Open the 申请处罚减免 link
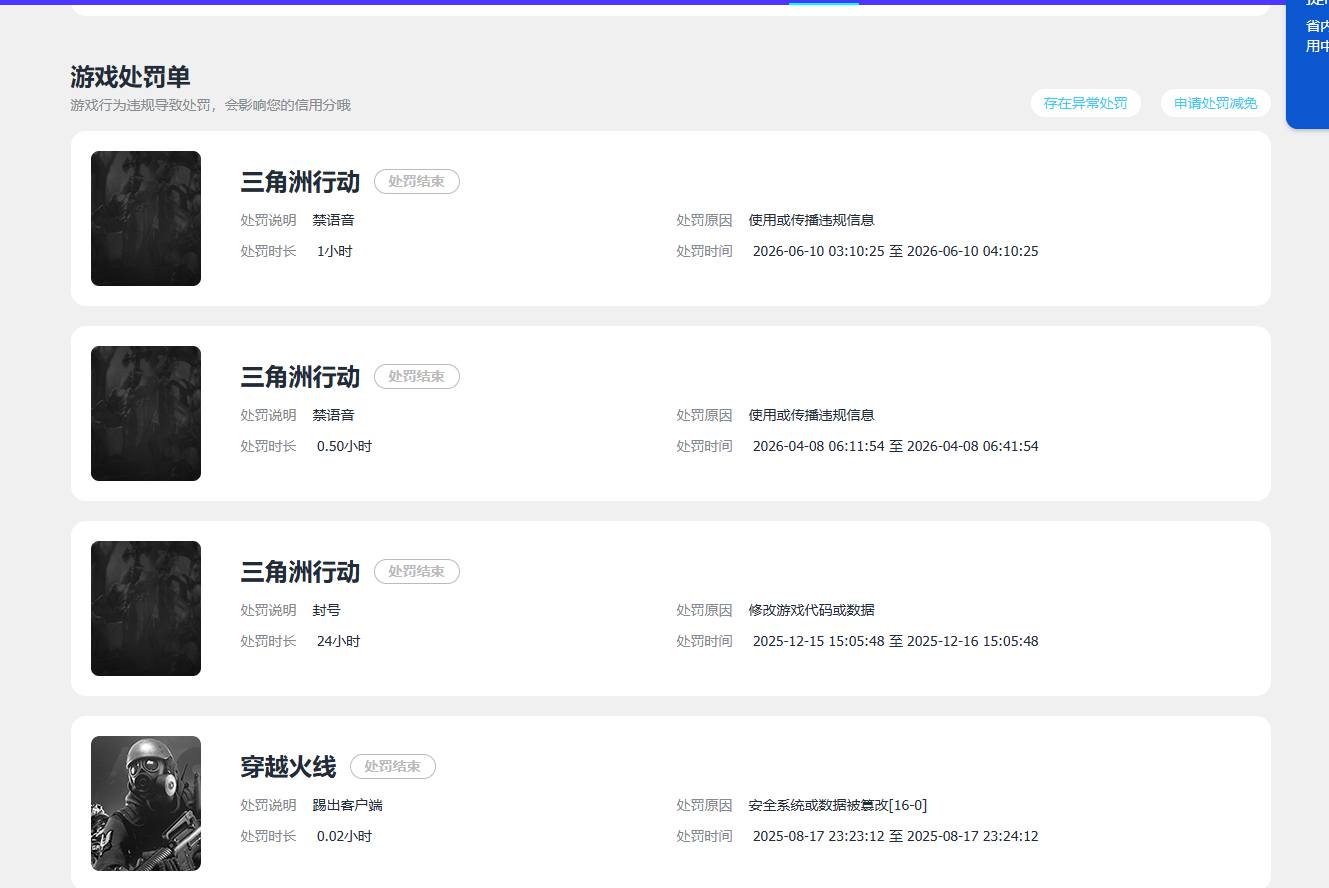Screen dimensions: 1329x888 1215,103
